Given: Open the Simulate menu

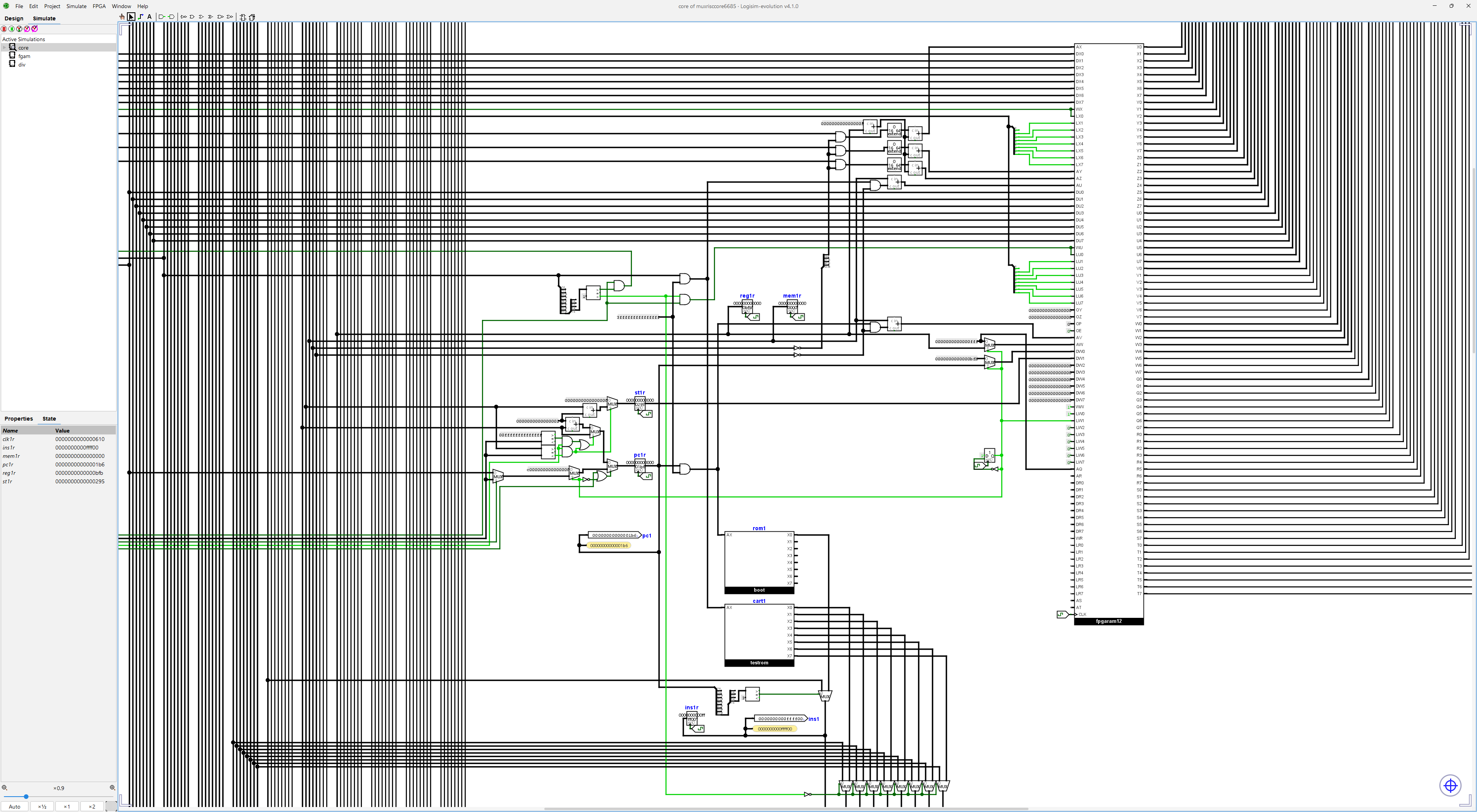Looking at the screenshot, I should (76, 6).
